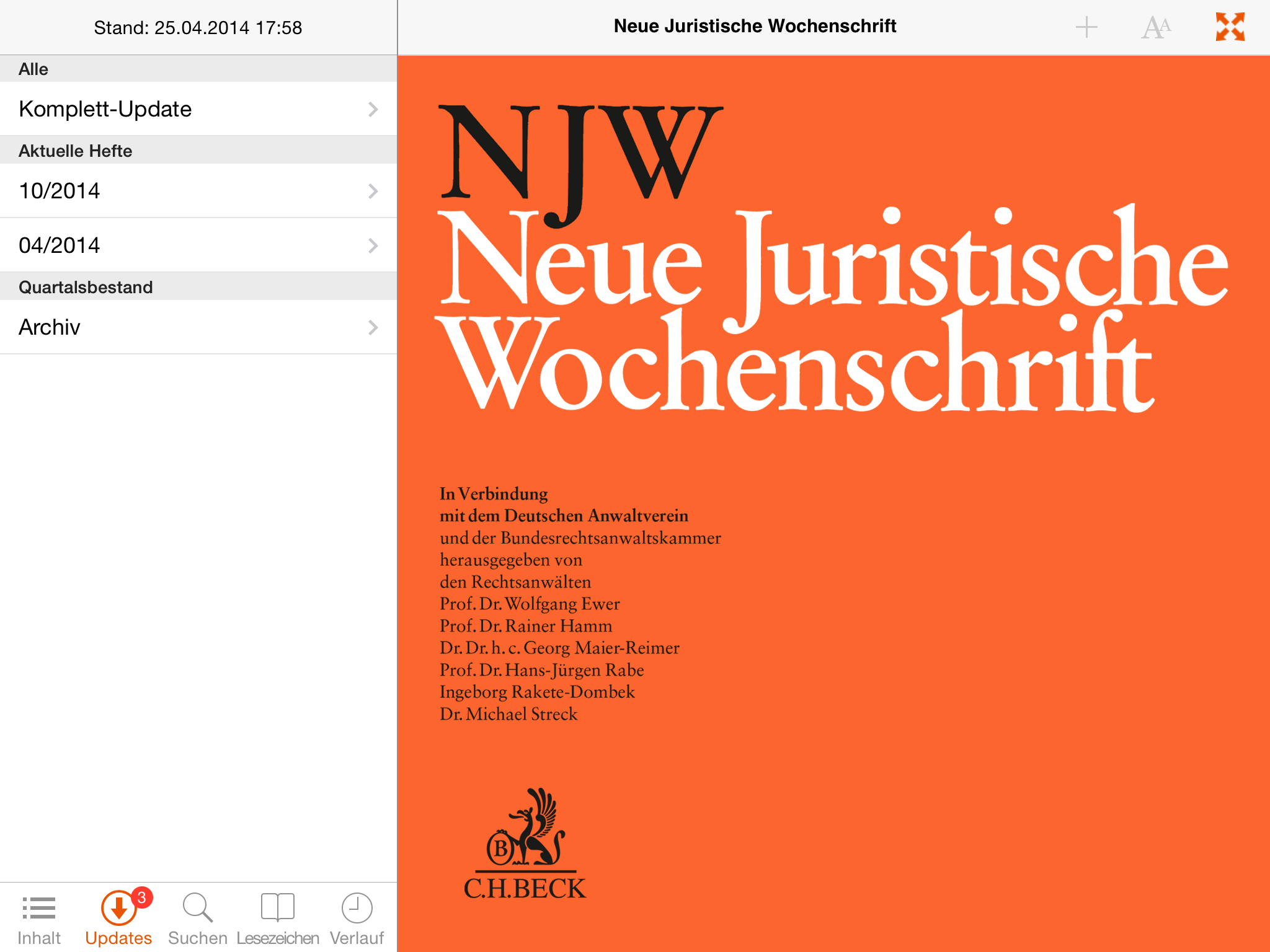1270x952 pixels.
Task: Tap the name Prof. Dr. Wolfgang Ewer
Action: click(530, 604)
